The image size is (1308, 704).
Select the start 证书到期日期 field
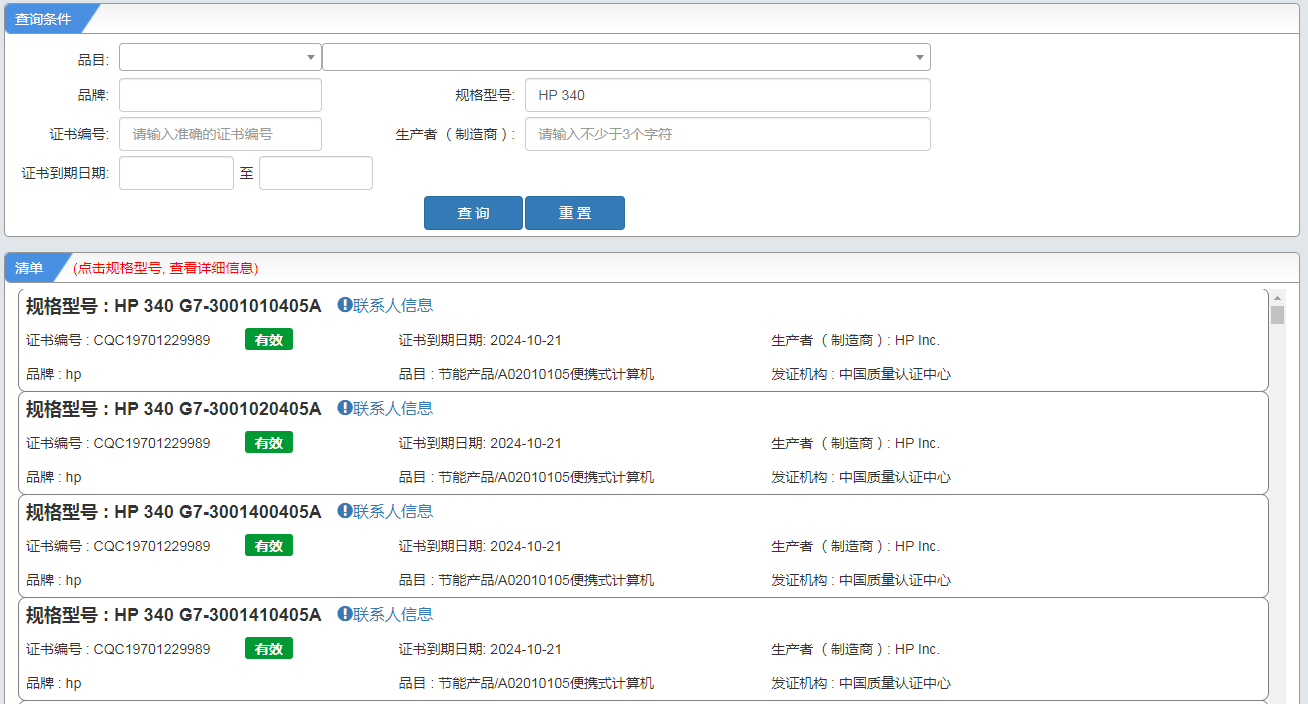pos(176,173)
